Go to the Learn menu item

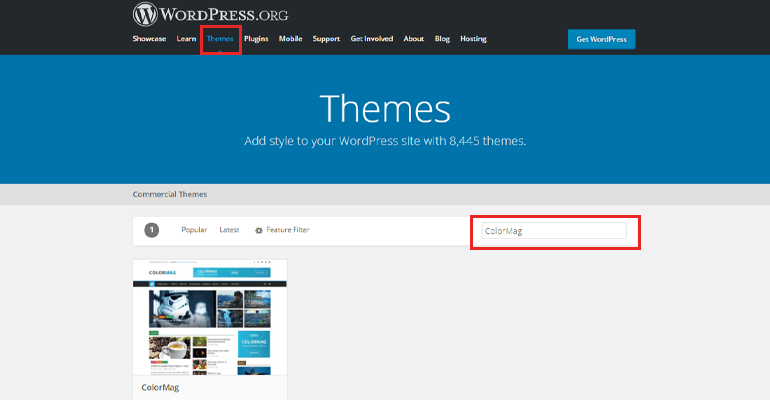point(186,39)
